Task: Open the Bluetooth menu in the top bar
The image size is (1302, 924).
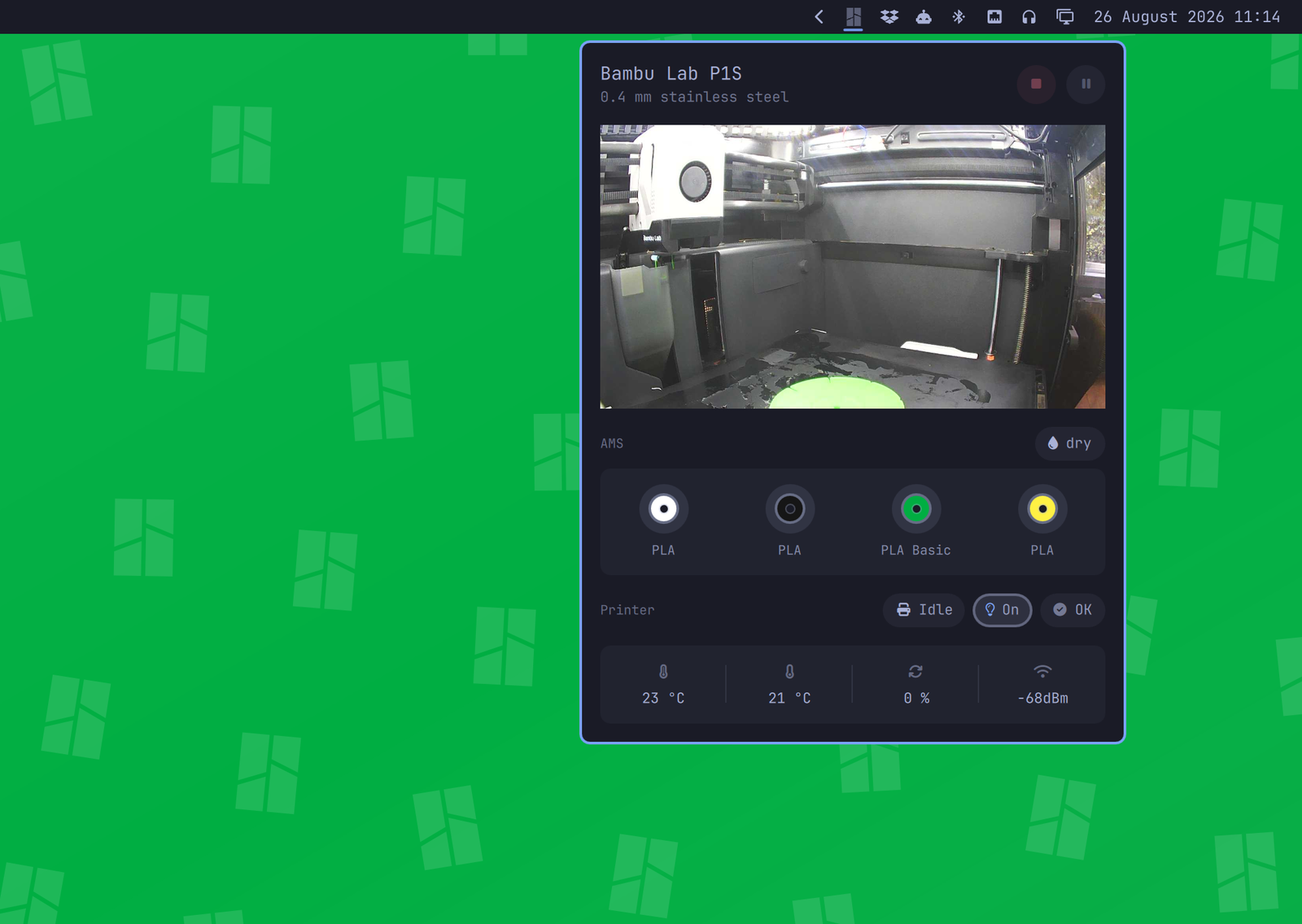Action: [x=959, y=16]
